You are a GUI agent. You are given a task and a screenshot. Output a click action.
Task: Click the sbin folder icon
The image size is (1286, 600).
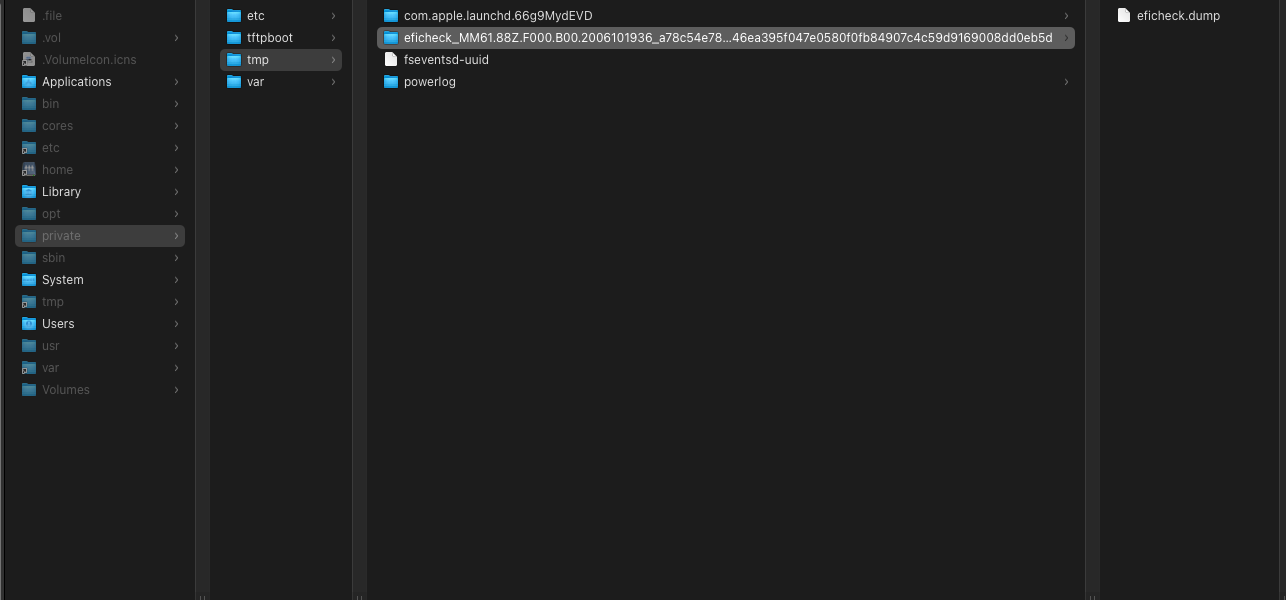(x=29, y=258)
